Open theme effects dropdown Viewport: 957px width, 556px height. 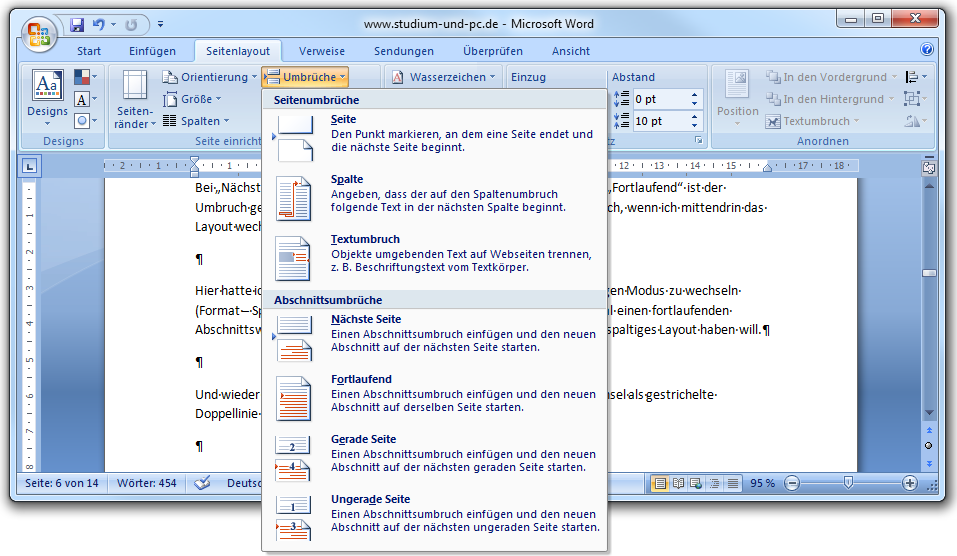point(85,121)
